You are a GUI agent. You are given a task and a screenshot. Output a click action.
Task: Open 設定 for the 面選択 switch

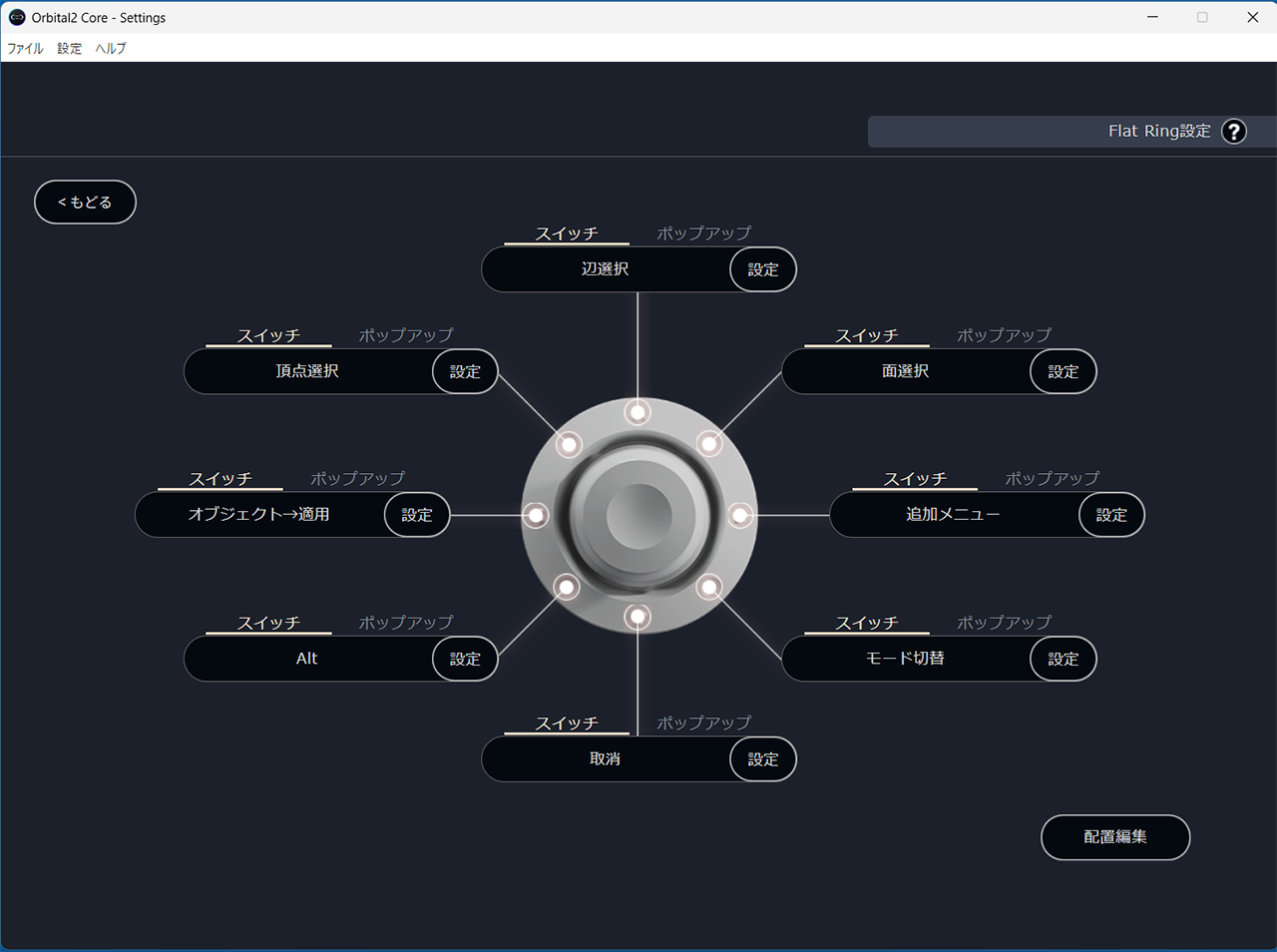point(1063,371)
